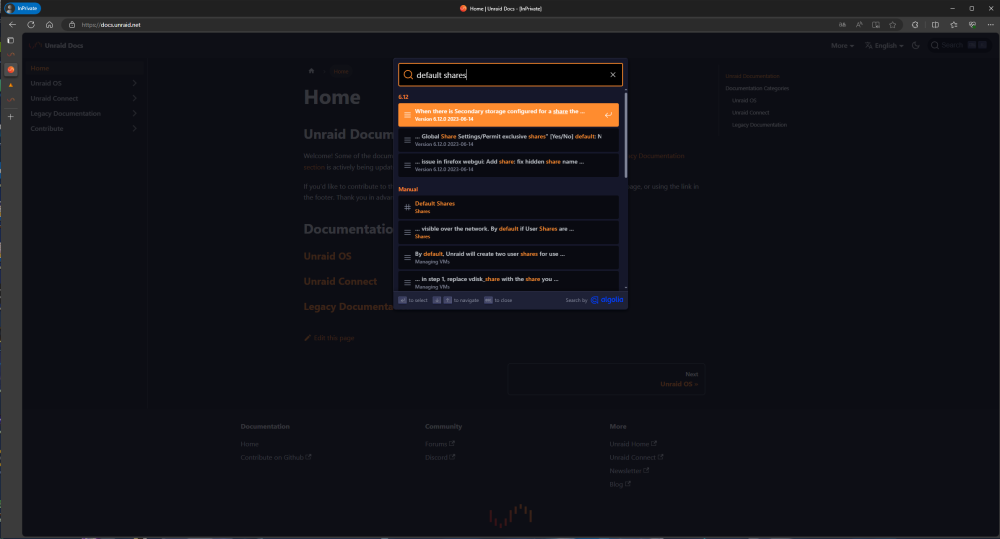Open result 'issue in firefox webgui: Add share'
The image size is (1000, 539).
pyautogui.click(x=508, y=165)
